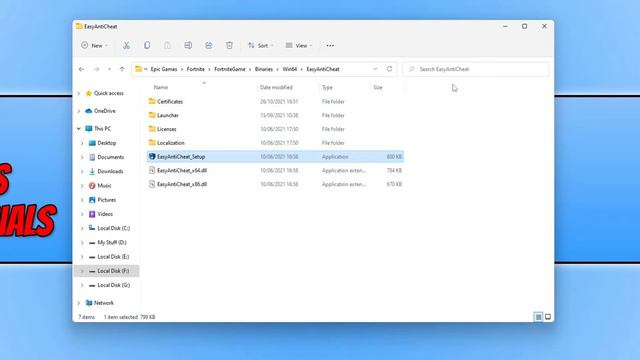
Task: Open Local Disk (G:) in sidebar
Action: pos(113,285)
